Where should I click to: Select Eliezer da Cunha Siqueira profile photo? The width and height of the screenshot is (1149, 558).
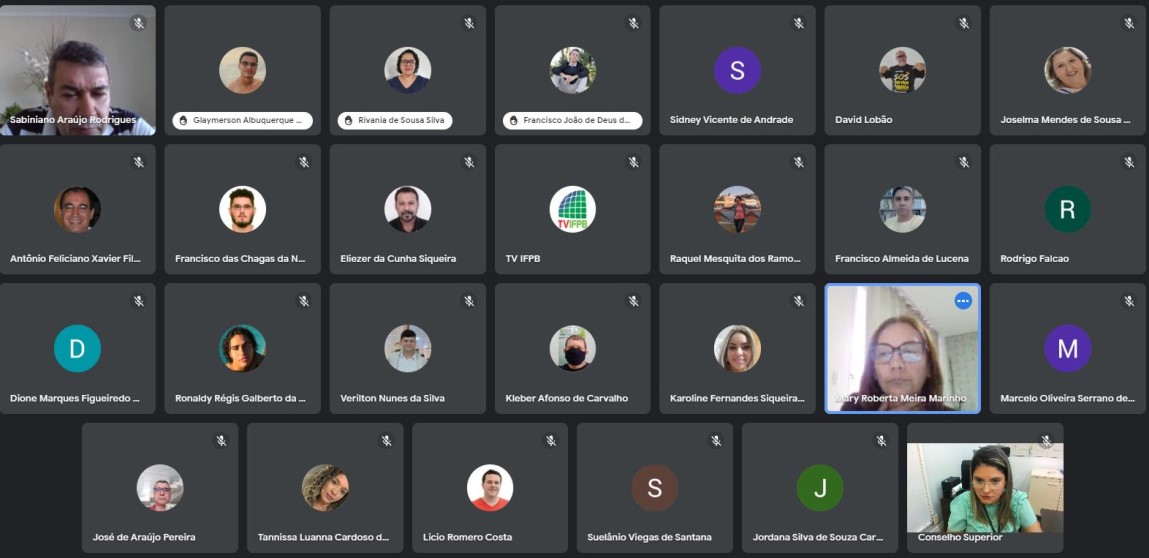click(x=407, y=209)
